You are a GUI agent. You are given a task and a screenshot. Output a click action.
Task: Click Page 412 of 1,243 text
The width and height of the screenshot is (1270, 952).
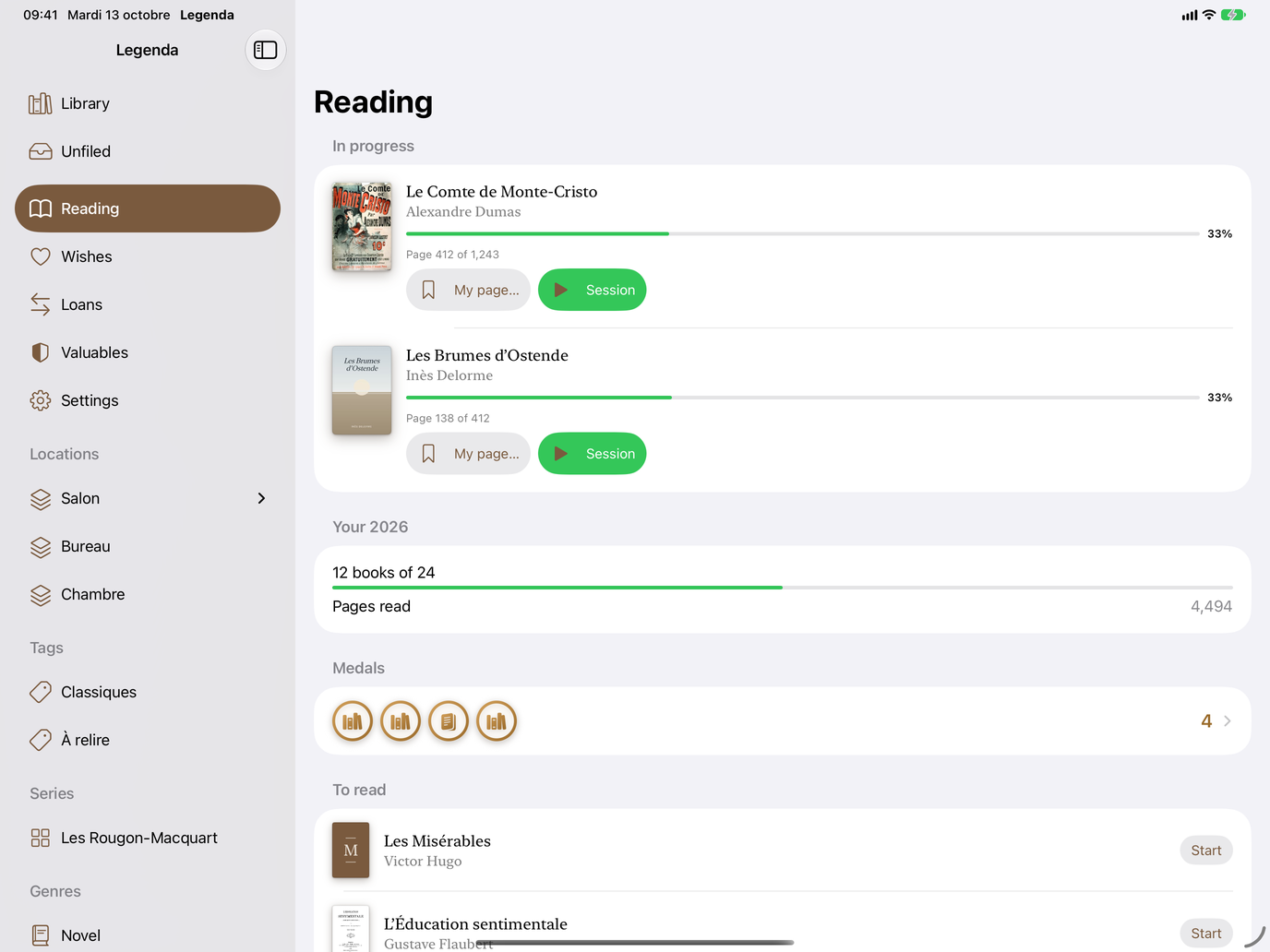point(452,255)
